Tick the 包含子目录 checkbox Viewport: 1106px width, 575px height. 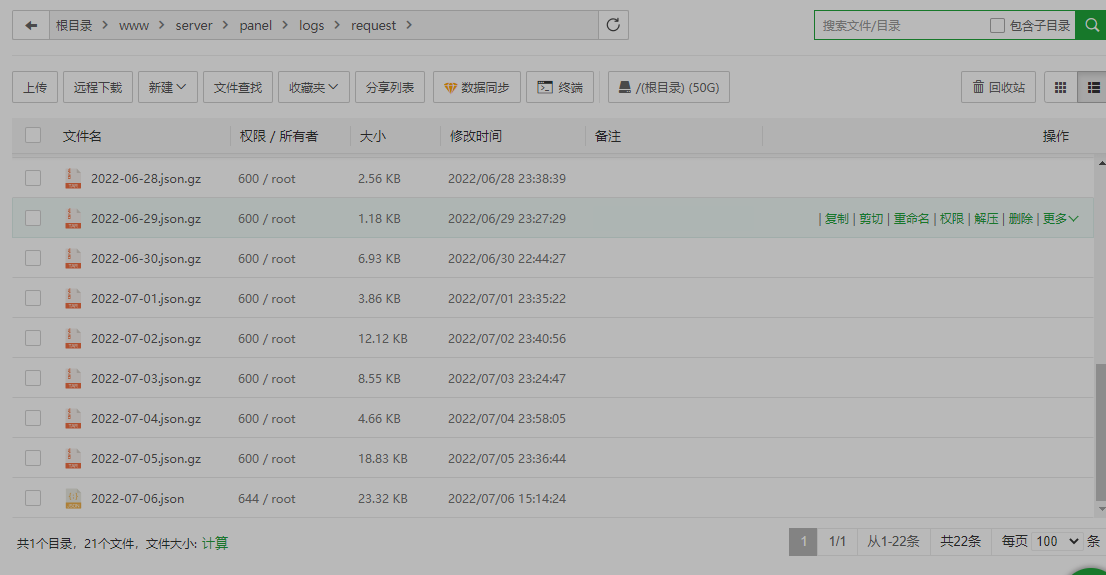(997, 25)
